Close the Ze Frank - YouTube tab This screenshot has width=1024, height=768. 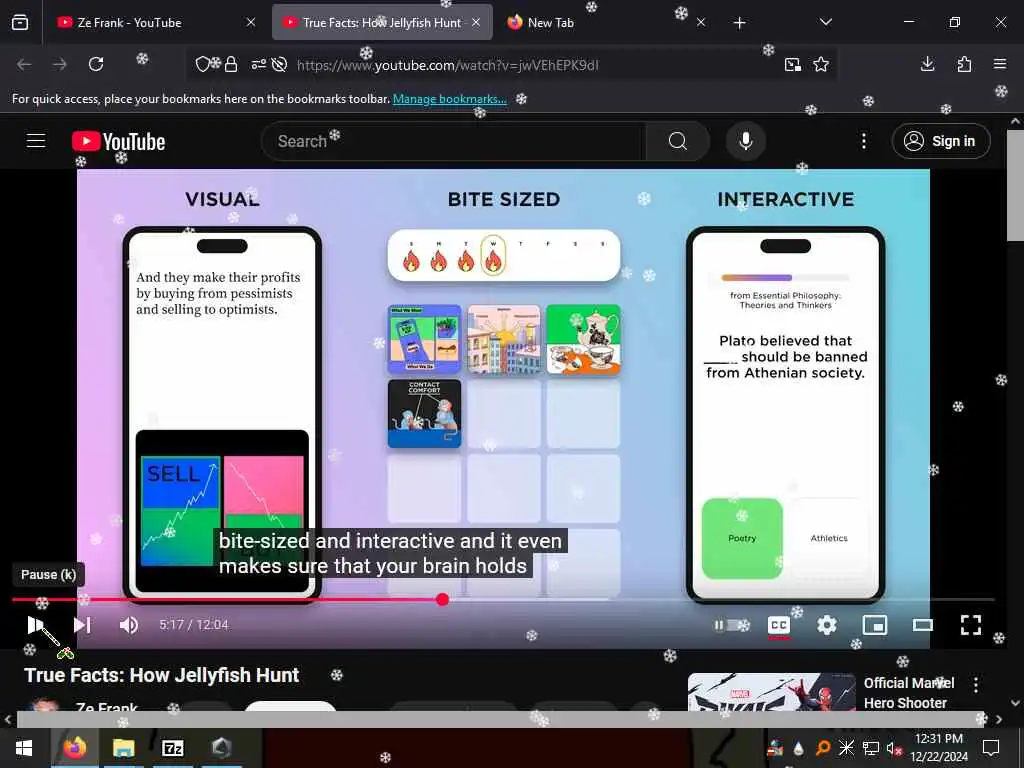tap(251, 23)
